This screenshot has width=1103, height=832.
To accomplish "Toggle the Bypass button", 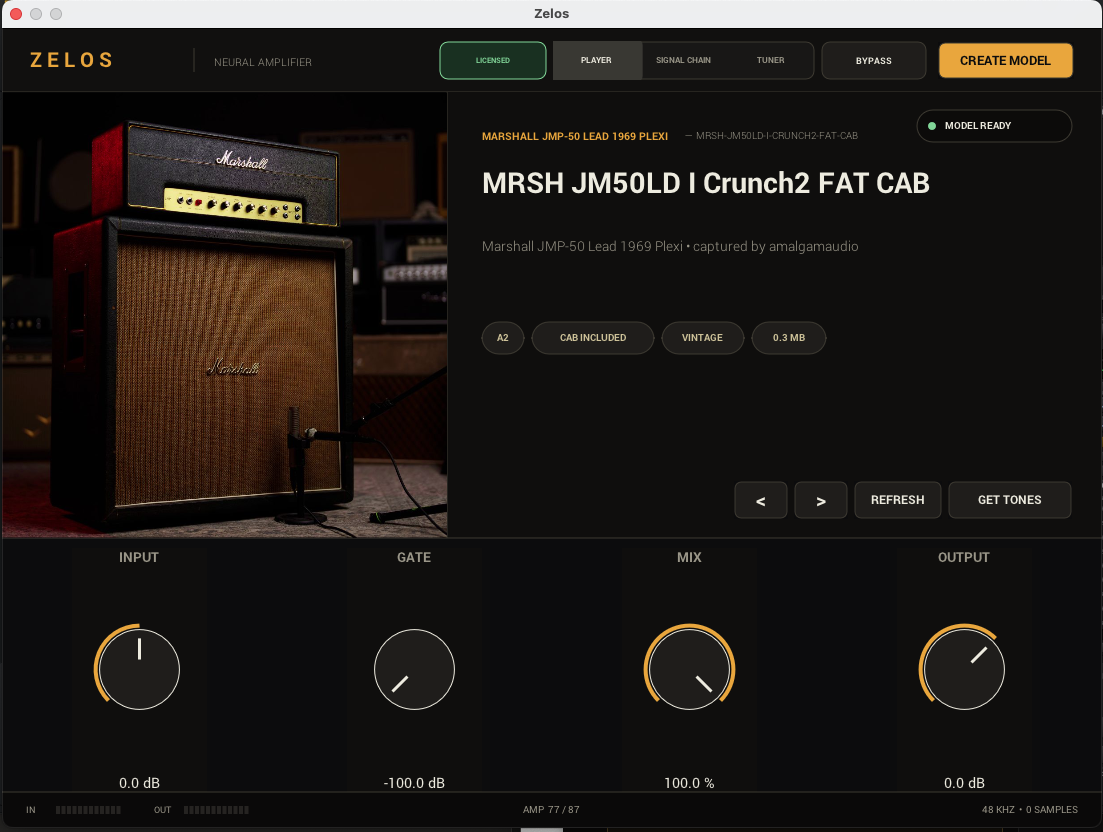I will coord(874,60).
